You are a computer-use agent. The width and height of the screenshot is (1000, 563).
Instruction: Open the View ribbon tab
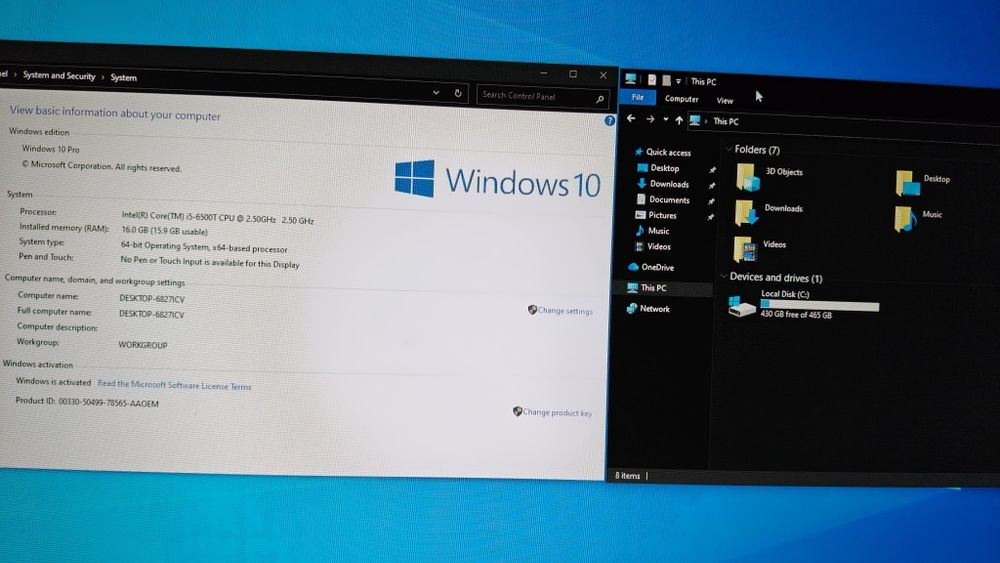click(x=724, y=101)
